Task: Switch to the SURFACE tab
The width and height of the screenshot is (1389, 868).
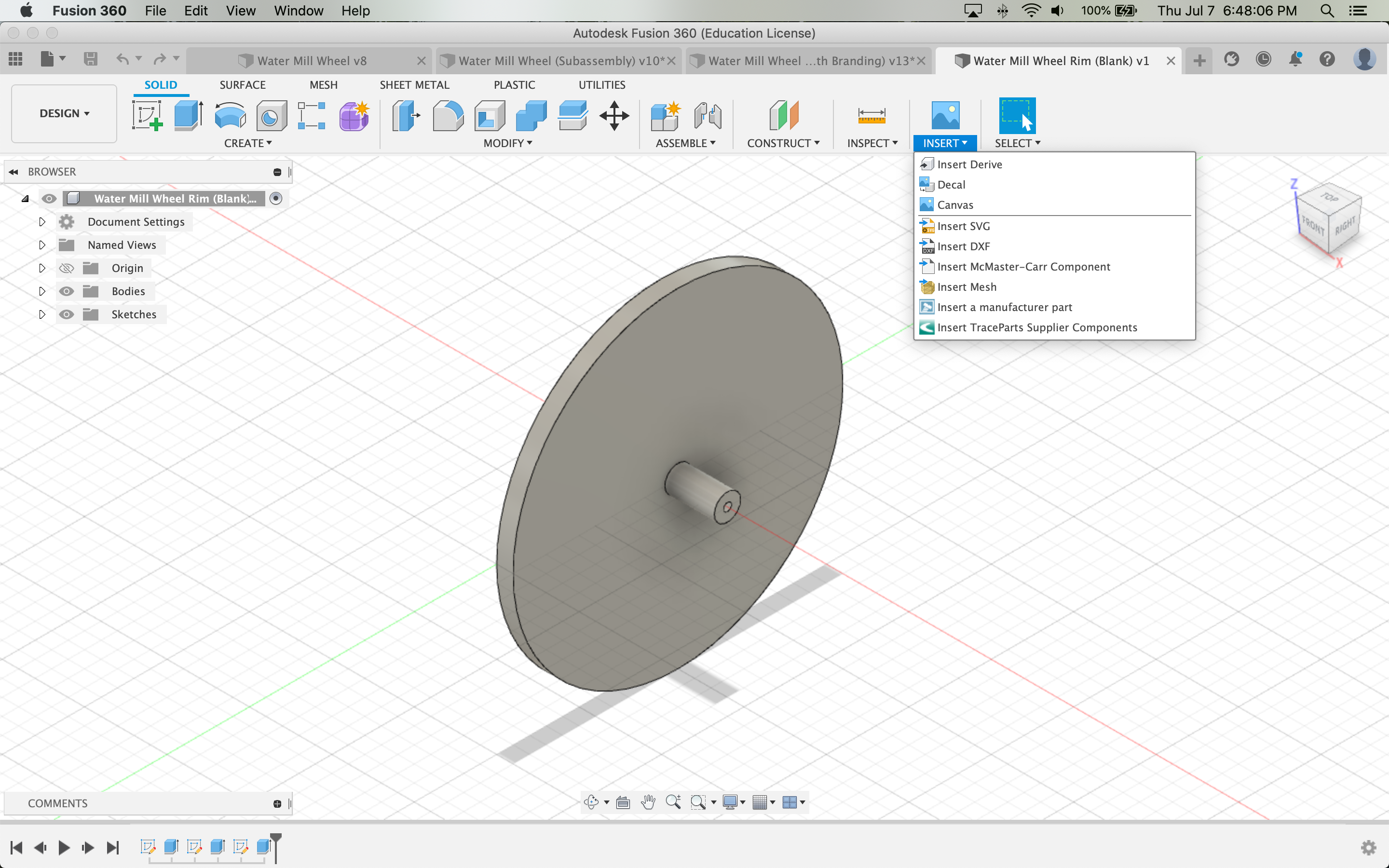Action: pyautogui.click(x=242, y=85)
